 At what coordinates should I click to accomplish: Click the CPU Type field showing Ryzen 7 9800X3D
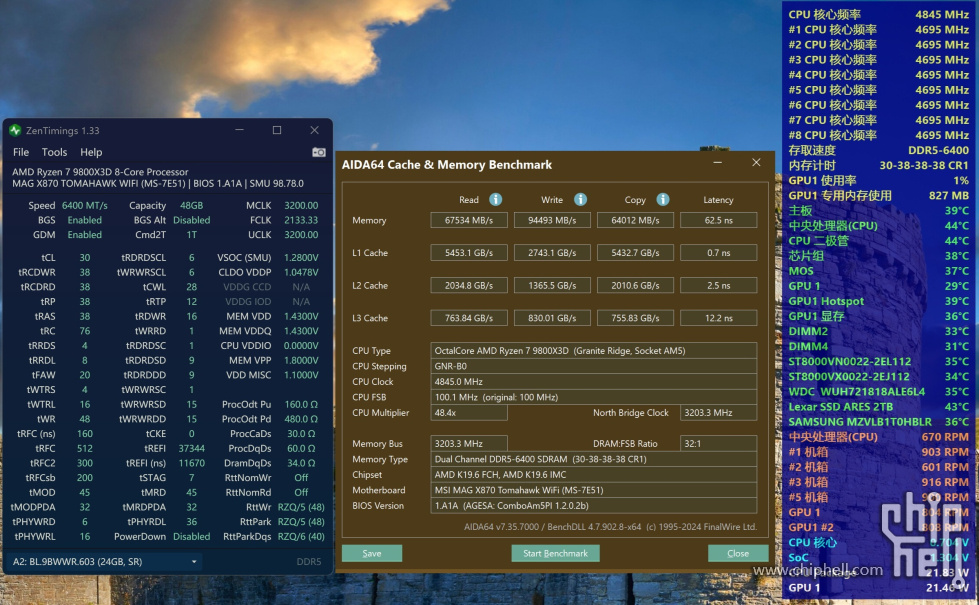click(594, 351)
